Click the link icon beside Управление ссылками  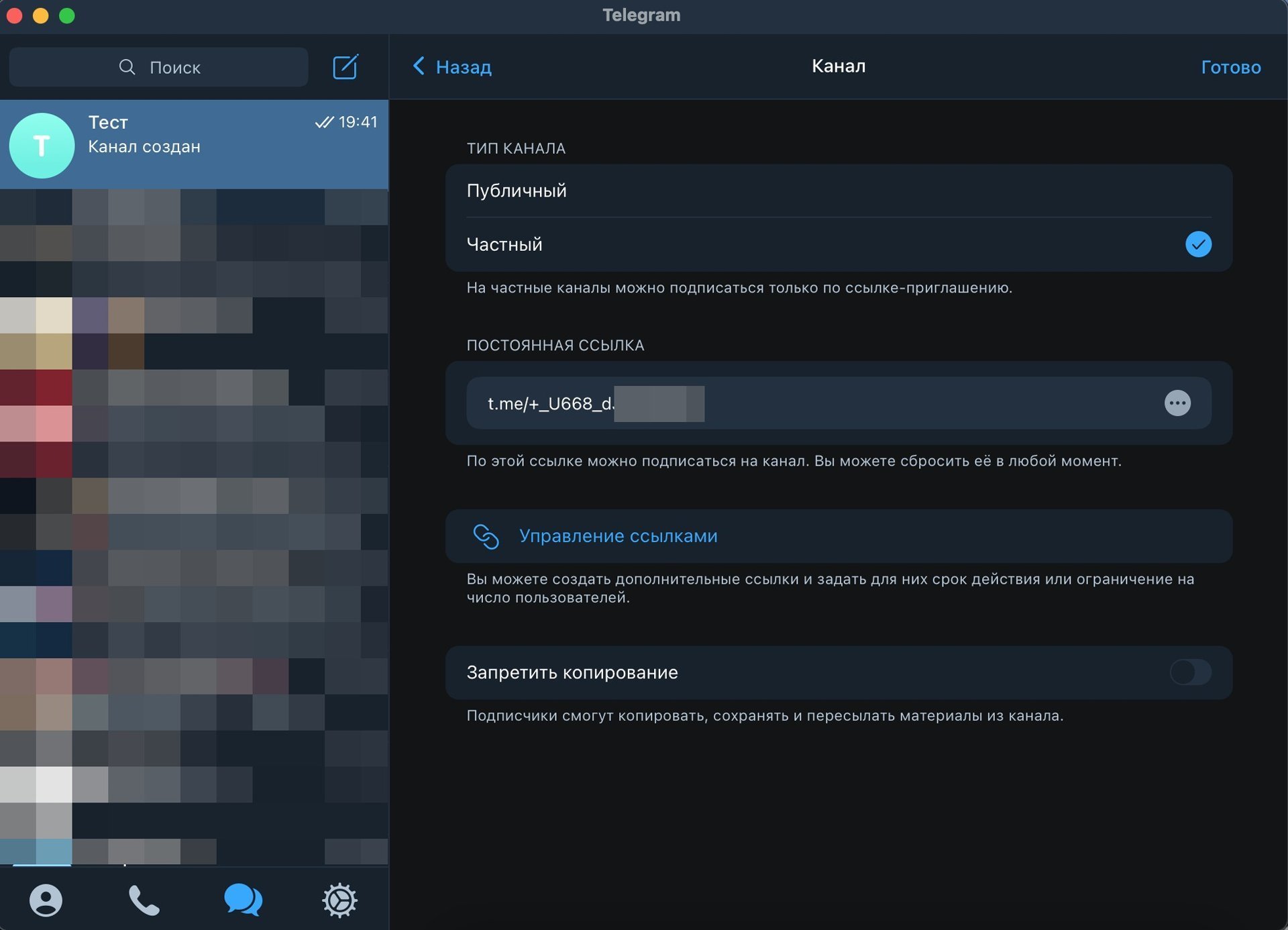click(486, 536)
